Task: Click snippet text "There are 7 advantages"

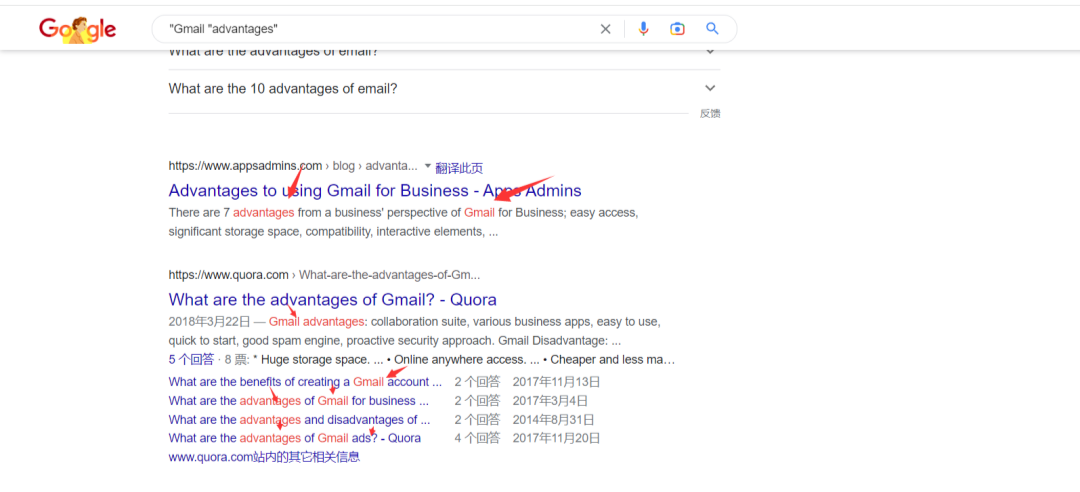Action: coord(231,213)
